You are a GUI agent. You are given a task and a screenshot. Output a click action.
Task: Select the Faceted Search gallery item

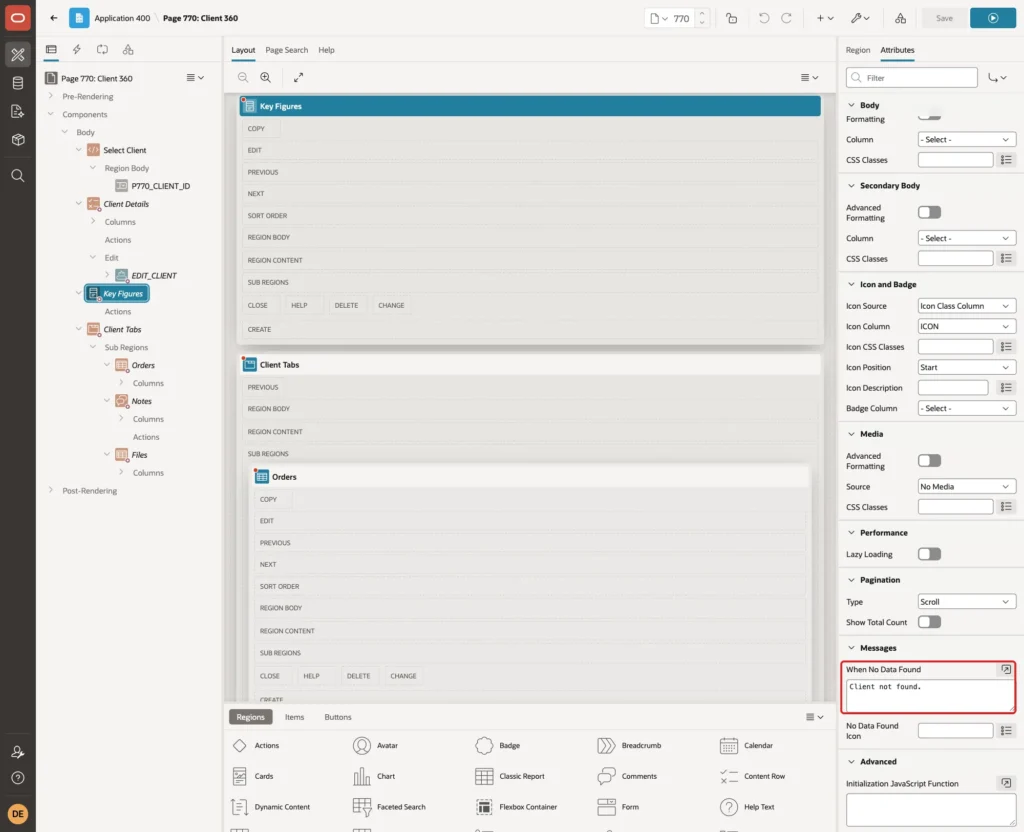[389, 807]
